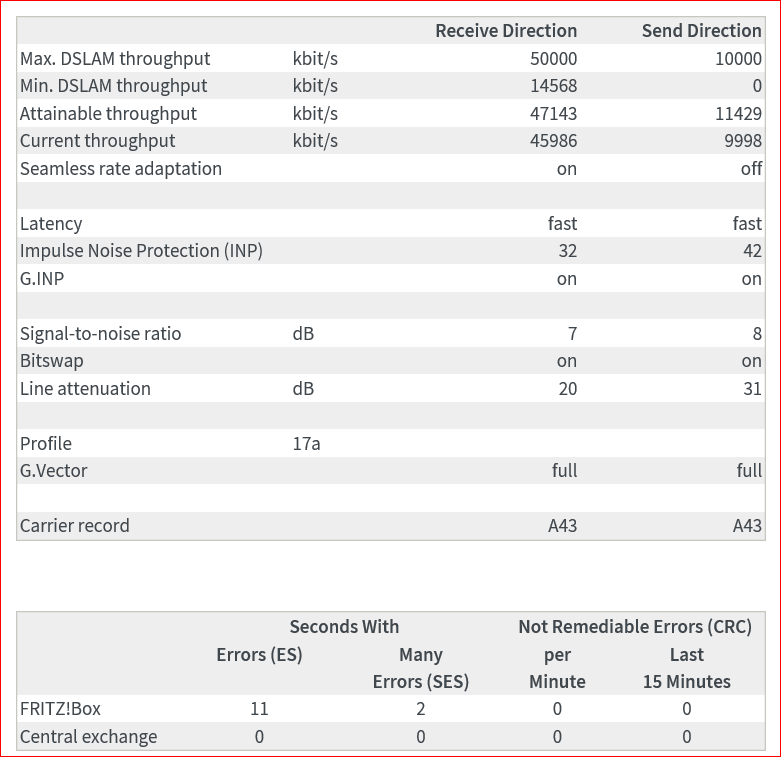Select the Seamless rate adaptation label
The height and width of the screenshot is (757, 781).
click(121, 169)
